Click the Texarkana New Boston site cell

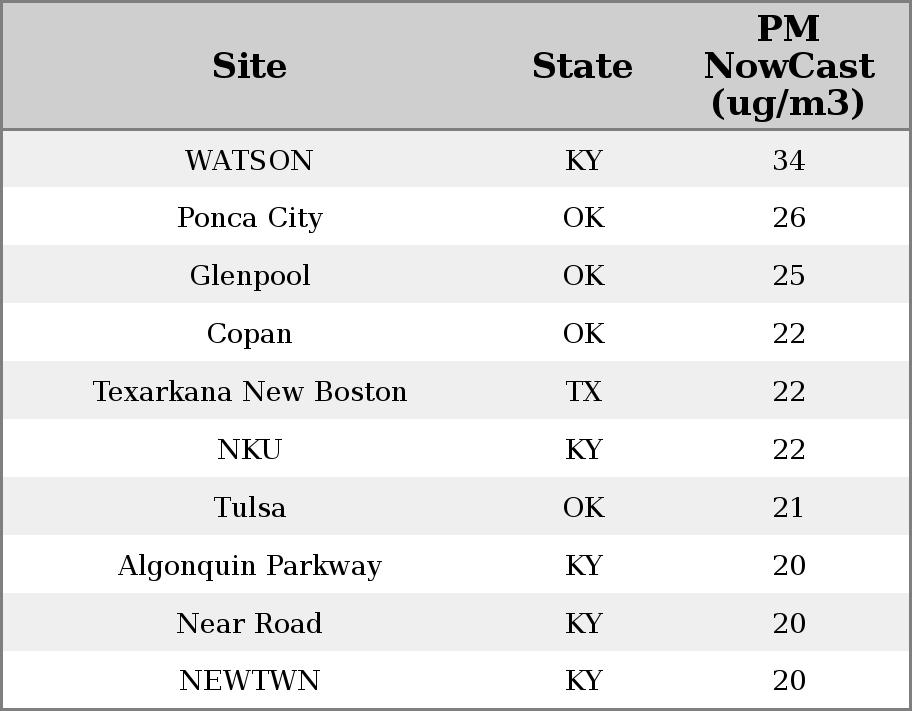pos(249,392)
